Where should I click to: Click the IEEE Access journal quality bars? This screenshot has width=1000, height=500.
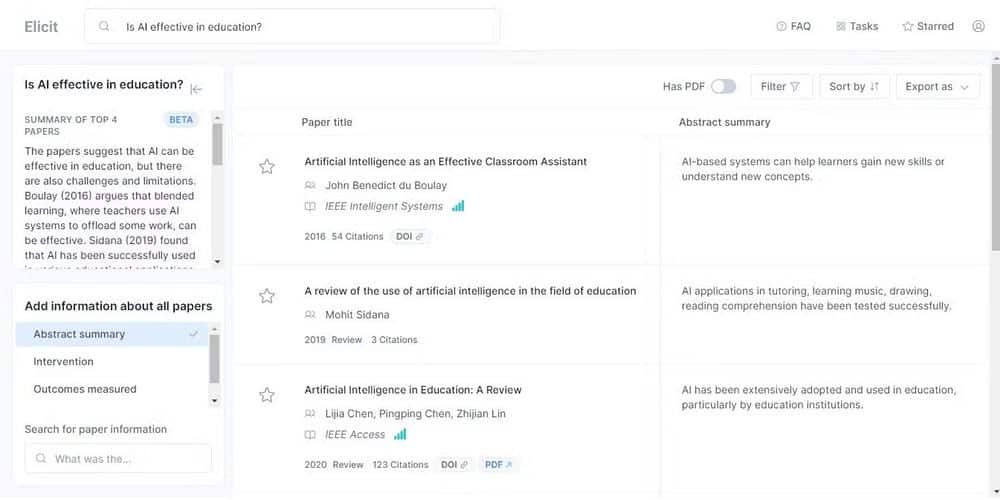[400, 435]
